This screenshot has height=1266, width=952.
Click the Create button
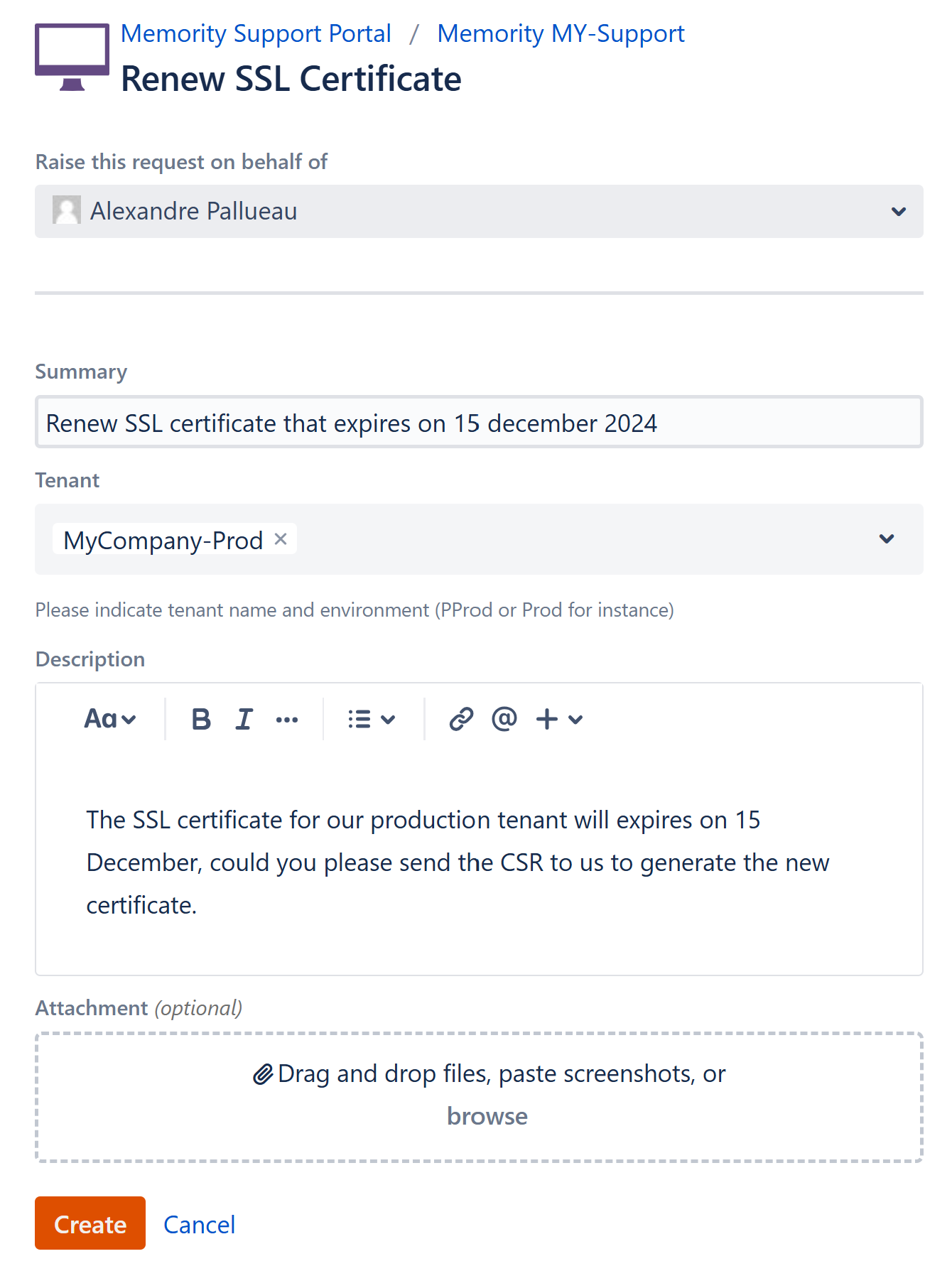coord(90,1223)
